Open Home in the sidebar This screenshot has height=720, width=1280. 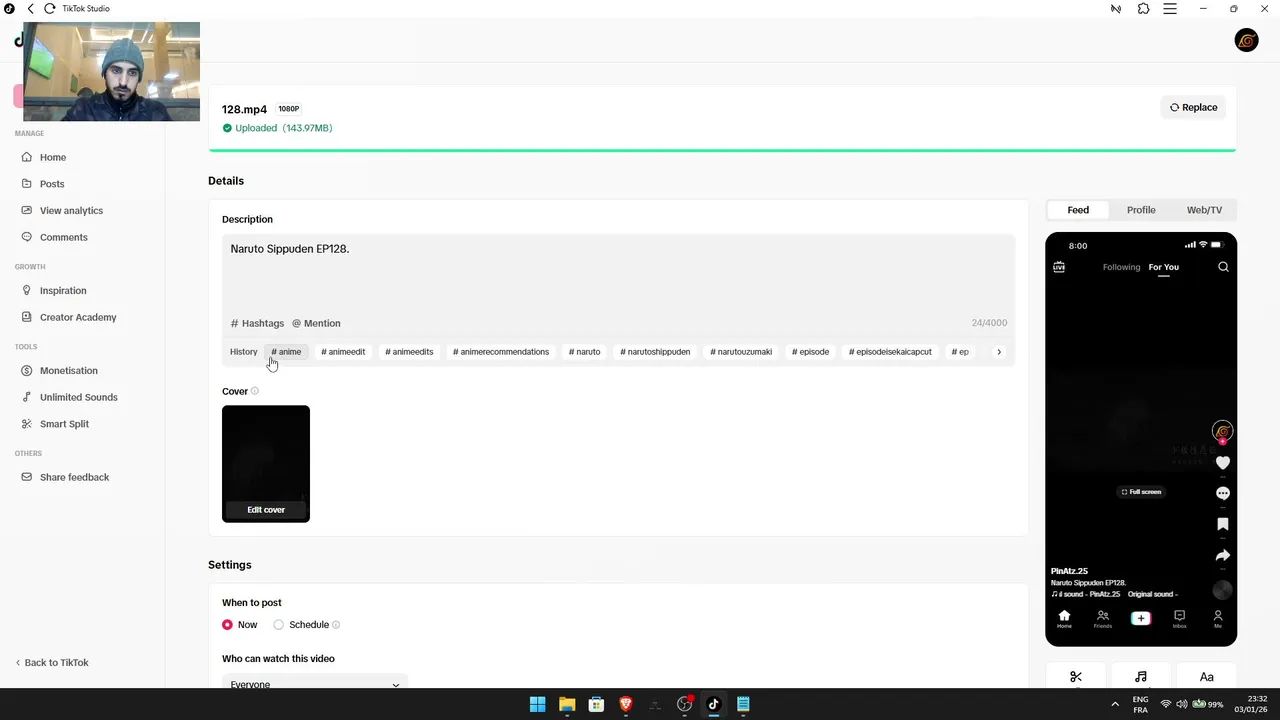(53, 157)
